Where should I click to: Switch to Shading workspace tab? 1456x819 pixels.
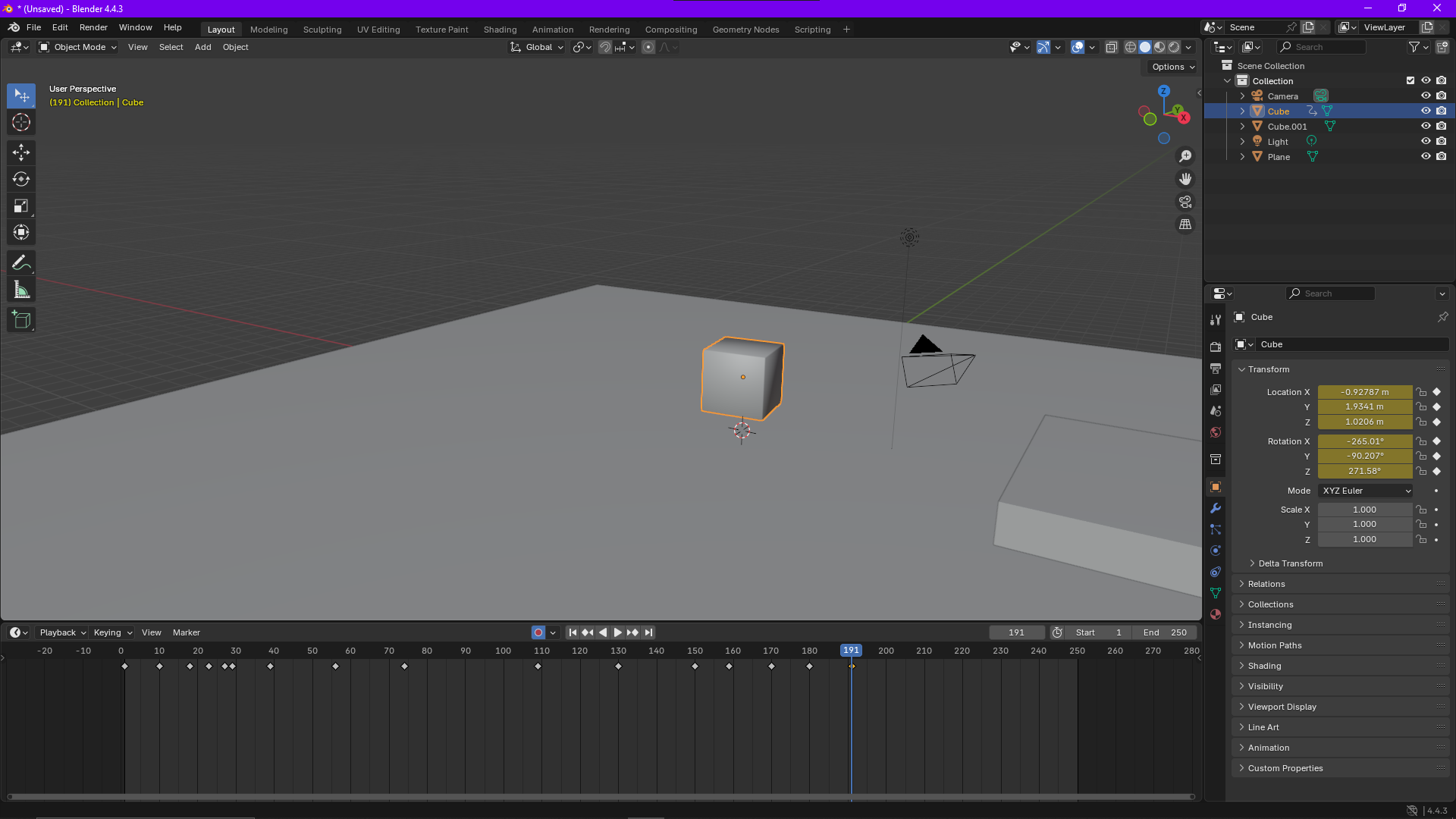pos(500,30)
